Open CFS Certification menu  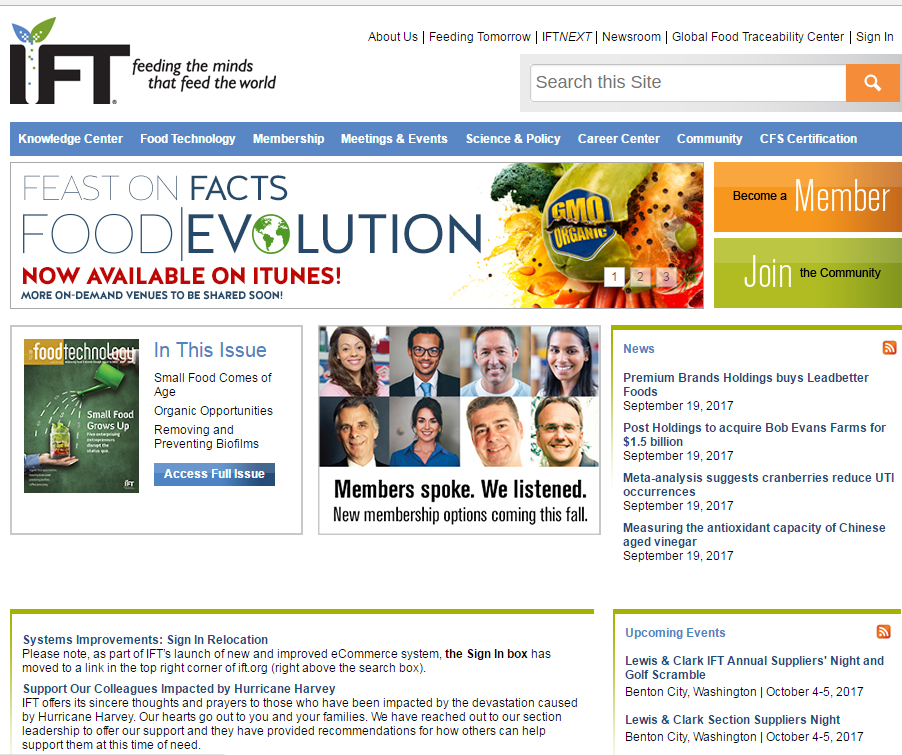(x=808, y=139)
